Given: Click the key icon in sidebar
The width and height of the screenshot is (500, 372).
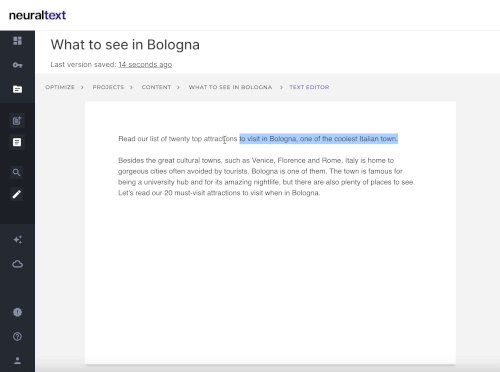Looking at the screenshot, I should click(17, 65).
